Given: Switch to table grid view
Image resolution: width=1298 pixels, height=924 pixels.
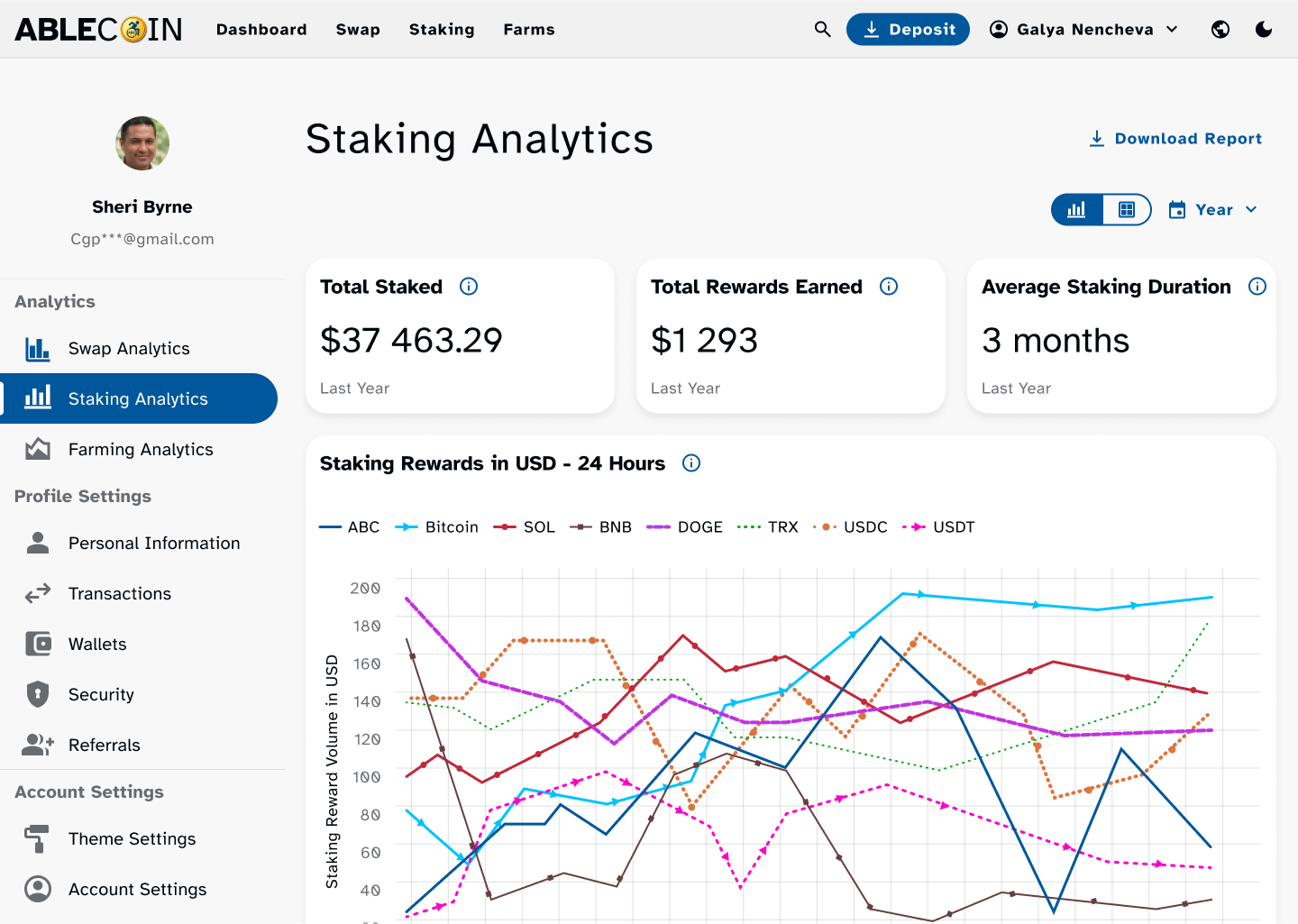Looking at the screenshot, I should pos(1126,209).
